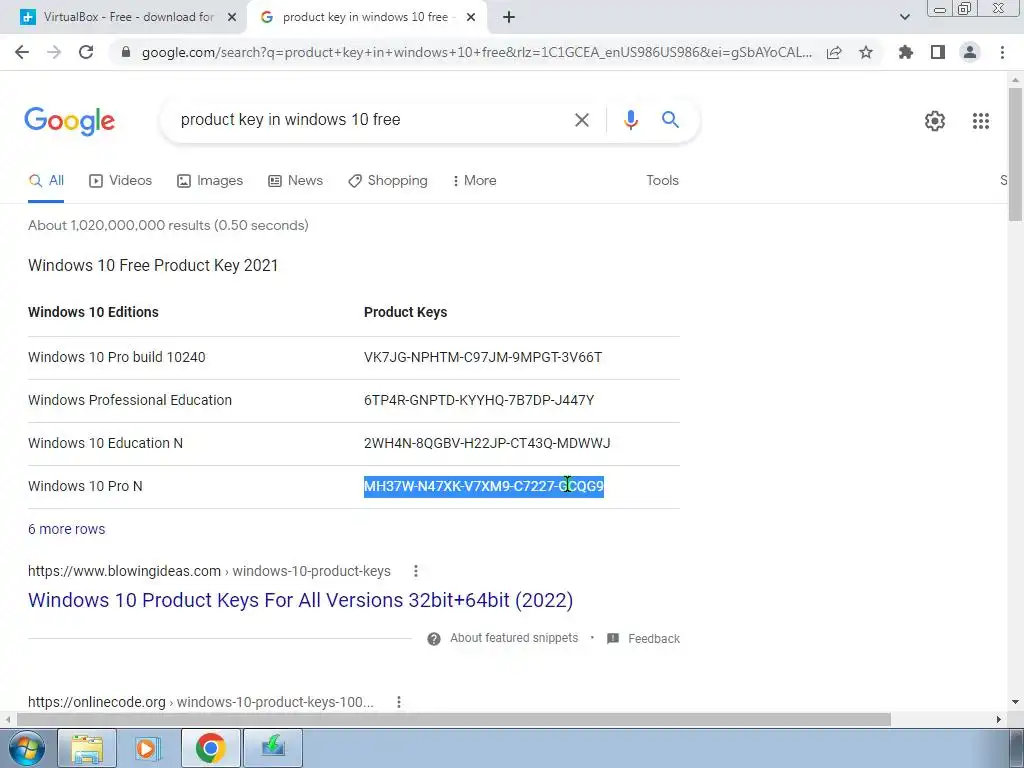Click the highlighted Windows 10 Pro N key
The height and width of the screenshot is (768, 1024).
[483, 487]
